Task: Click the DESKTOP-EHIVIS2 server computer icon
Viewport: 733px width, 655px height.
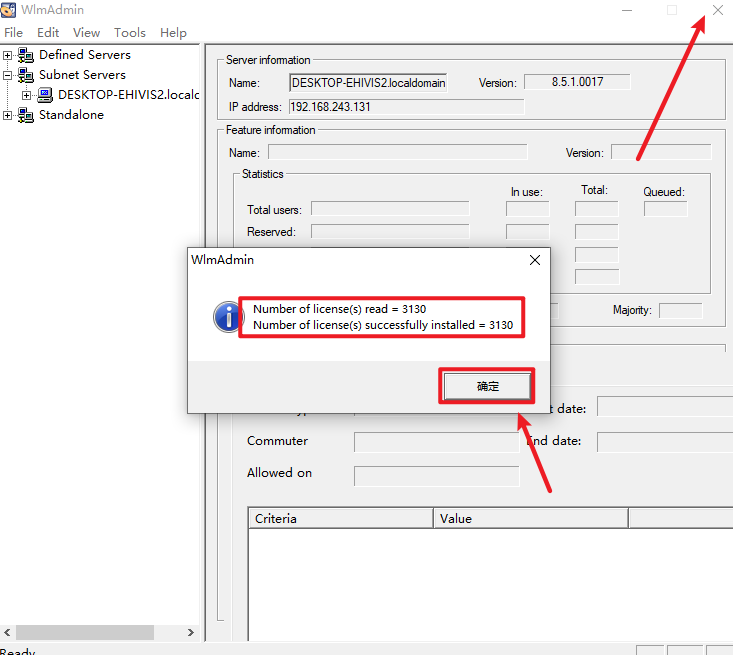Action: [x=45, y=95]
